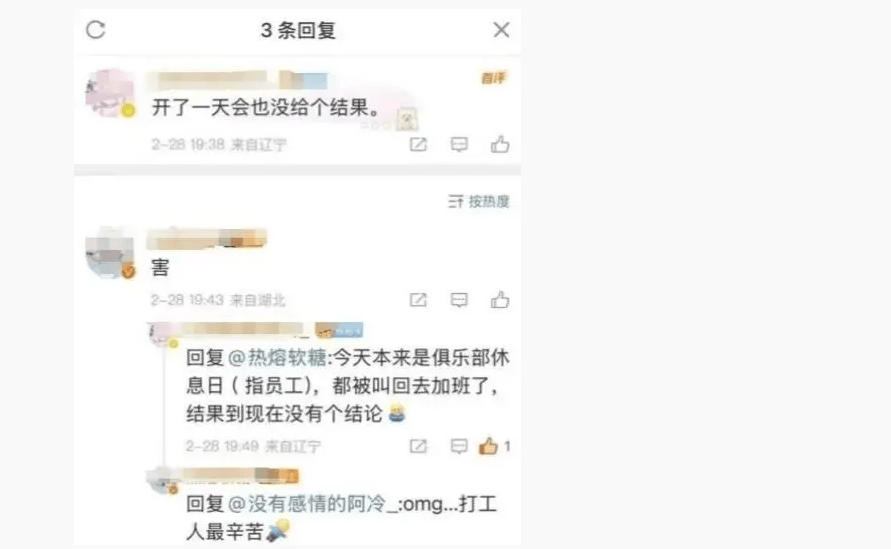
Task: Open blurred username above 害 reply
Action: [207, 239]
